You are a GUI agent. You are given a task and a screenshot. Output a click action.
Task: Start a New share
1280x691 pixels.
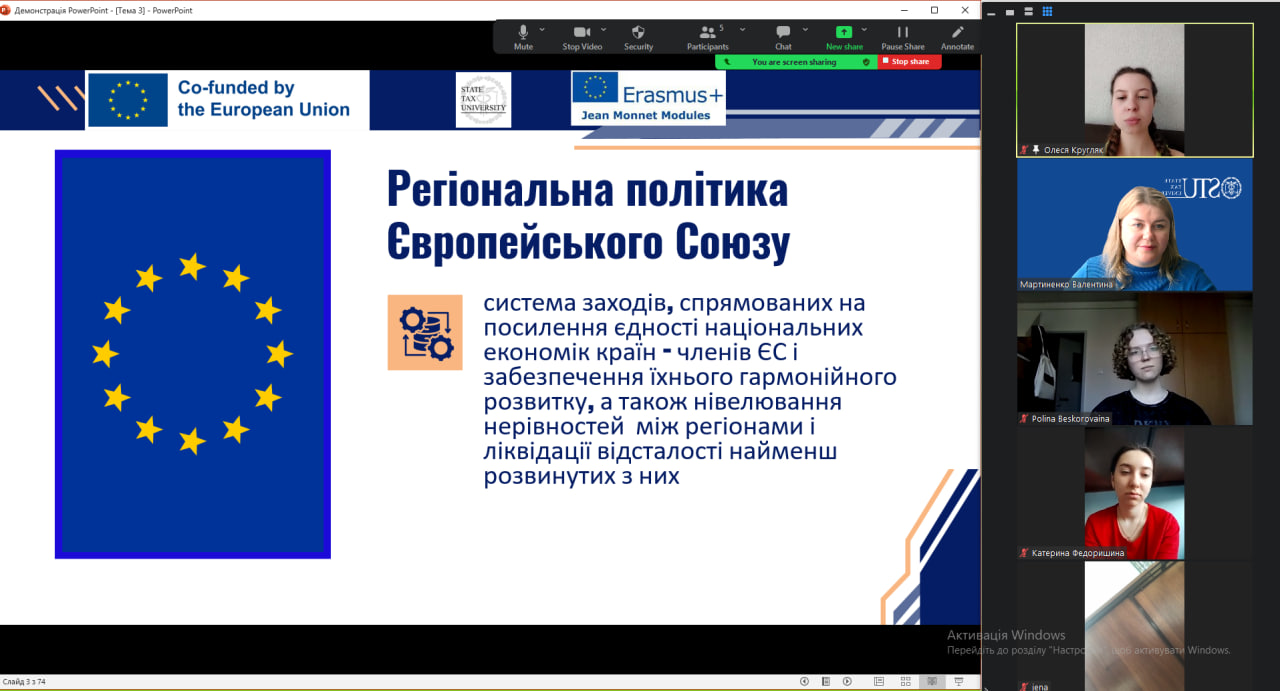coord(844,37)
